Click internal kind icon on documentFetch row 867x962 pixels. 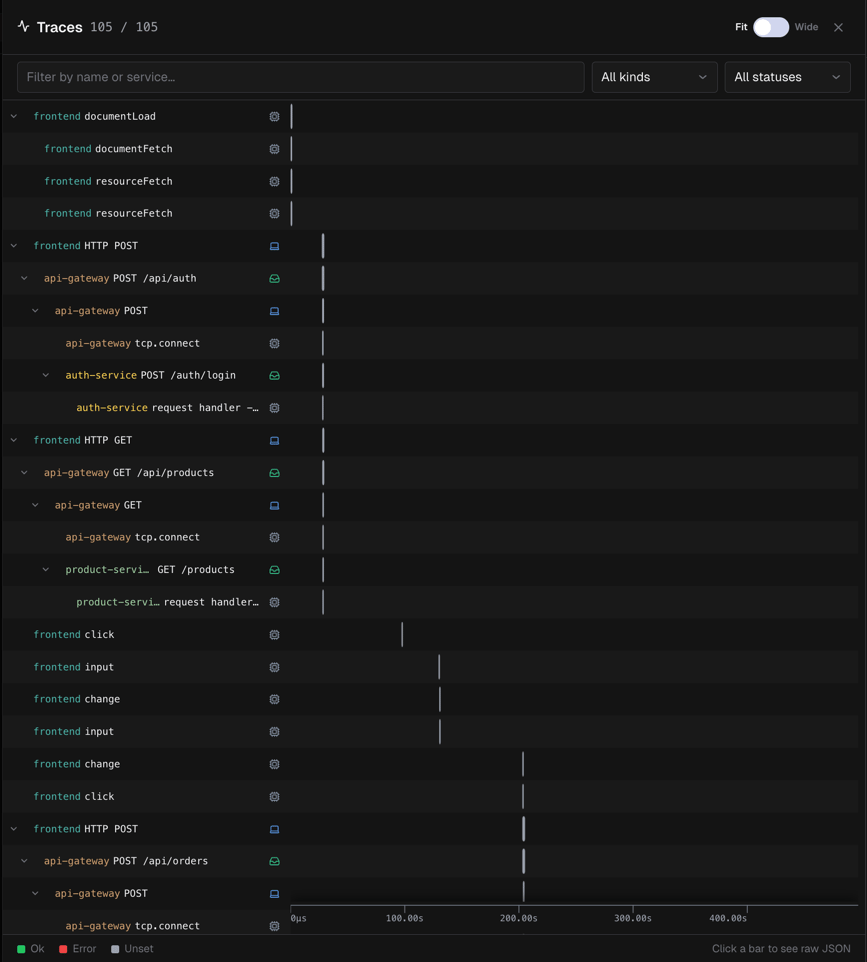click(x=274, y=149)
